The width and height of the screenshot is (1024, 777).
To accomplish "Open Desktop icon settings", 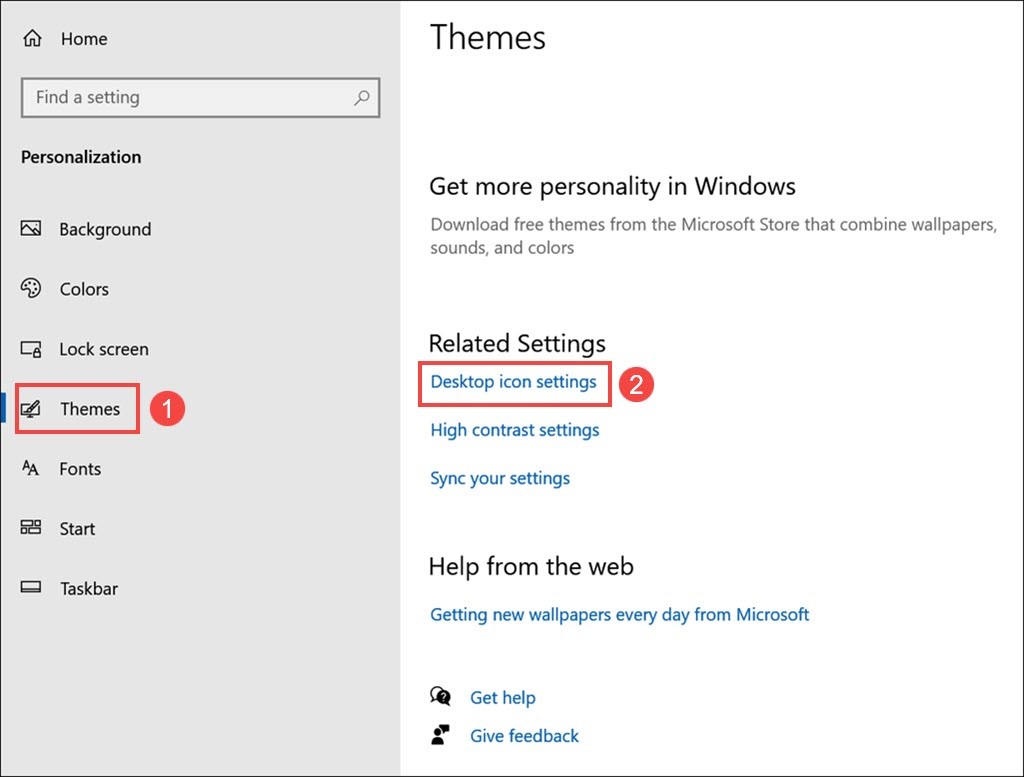I will [x=514, y=383].
